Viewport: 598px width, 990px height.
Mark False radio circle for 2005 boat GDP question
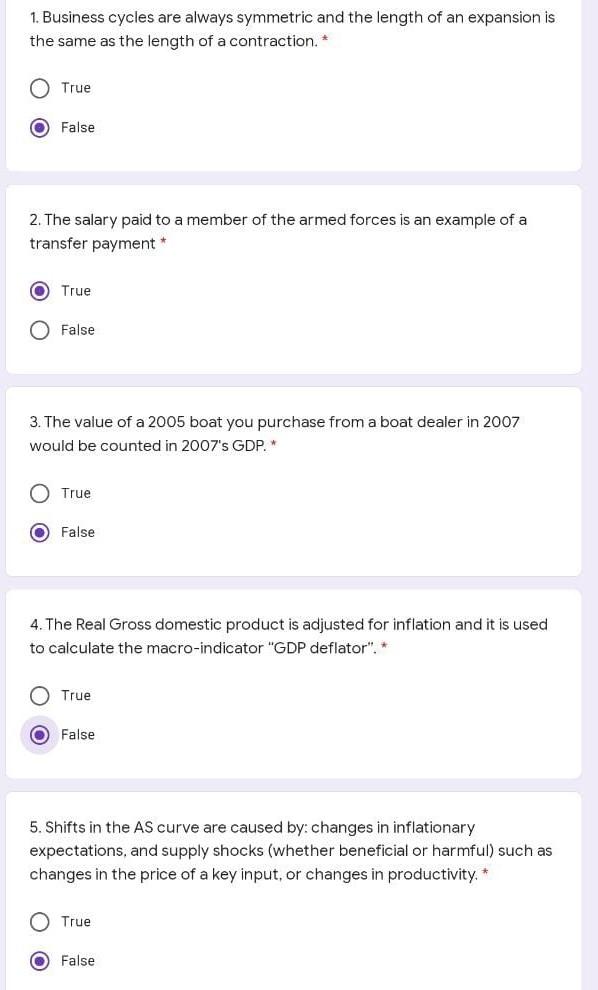pyautogui.click(x=40, y=532)
